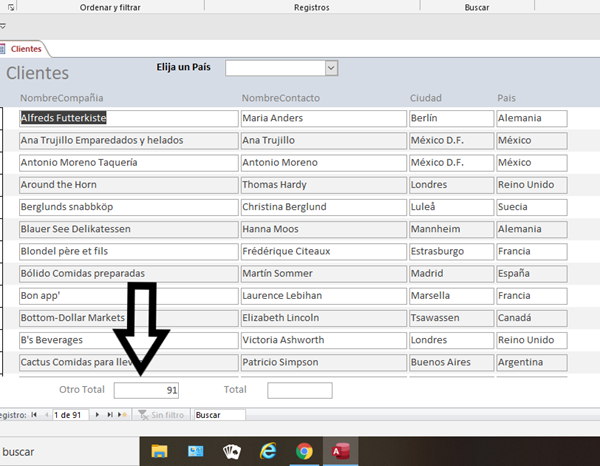Open Solitaire cards app in taskbar

pyautogui.click(x=231, y=451)
